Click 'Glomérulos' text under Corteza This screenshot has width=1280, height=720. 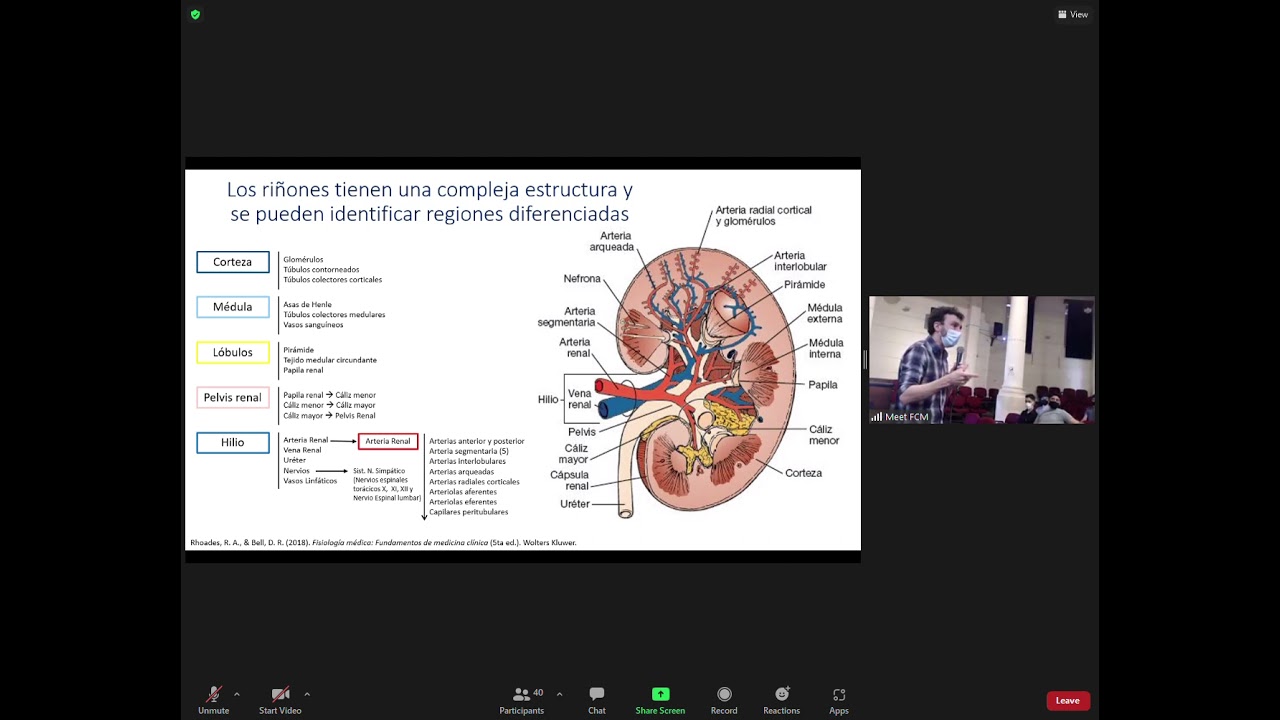tap(303, 259)
